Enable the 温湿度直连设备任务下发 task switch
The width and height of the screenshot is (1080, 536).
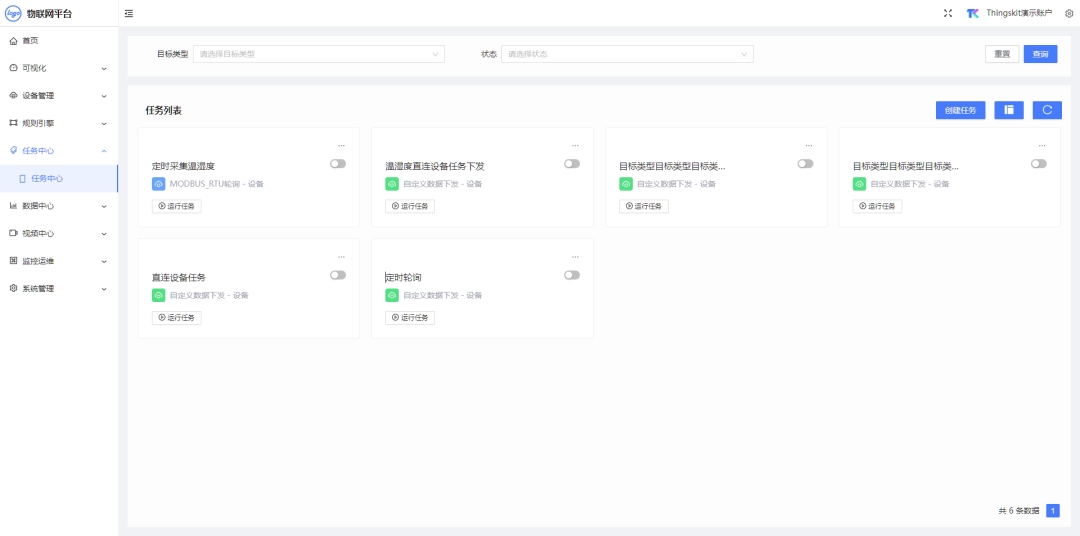(x=572, y=164)
